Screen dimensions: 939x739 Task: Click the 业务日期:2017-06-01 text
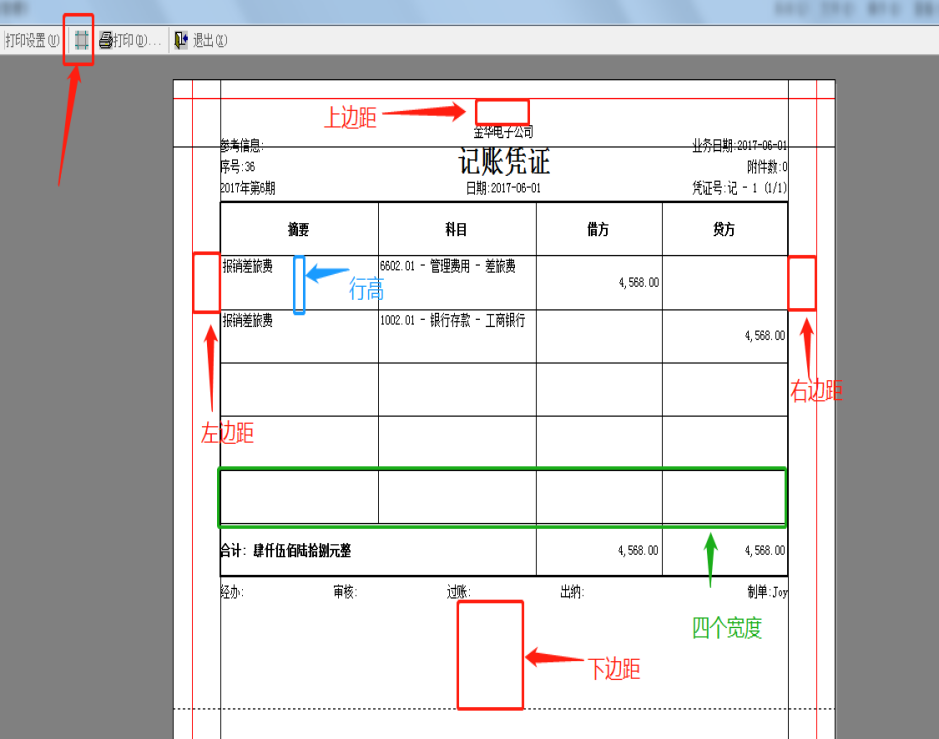740,146
